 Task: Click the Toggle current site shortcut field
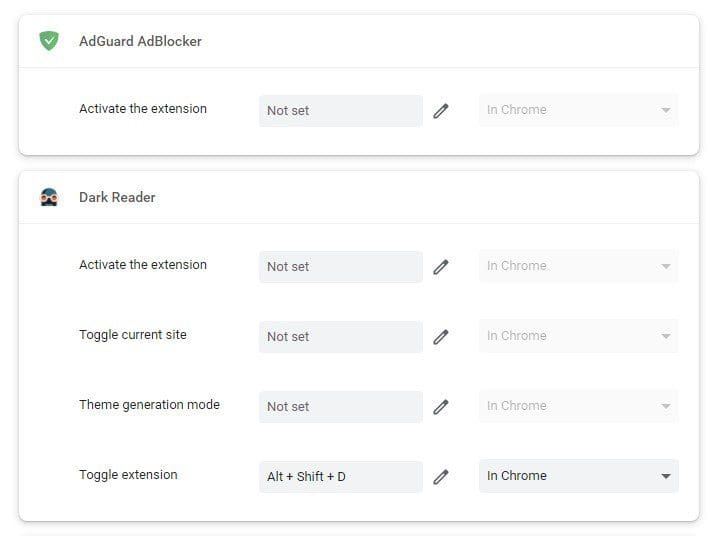point(341,337)
